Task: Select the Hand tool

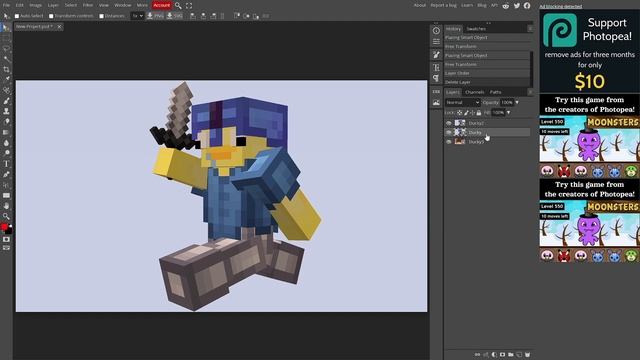Action: (6, 206)
